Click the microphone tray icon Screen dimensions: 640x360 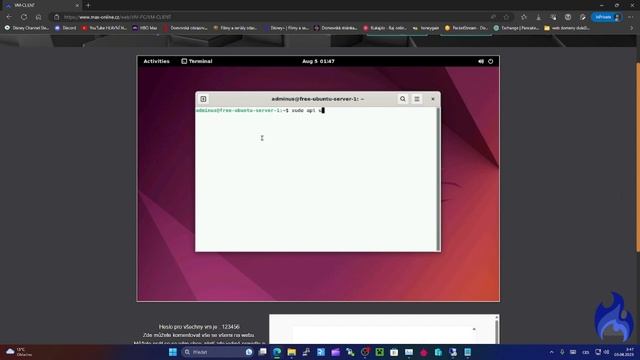coord(562,352)
